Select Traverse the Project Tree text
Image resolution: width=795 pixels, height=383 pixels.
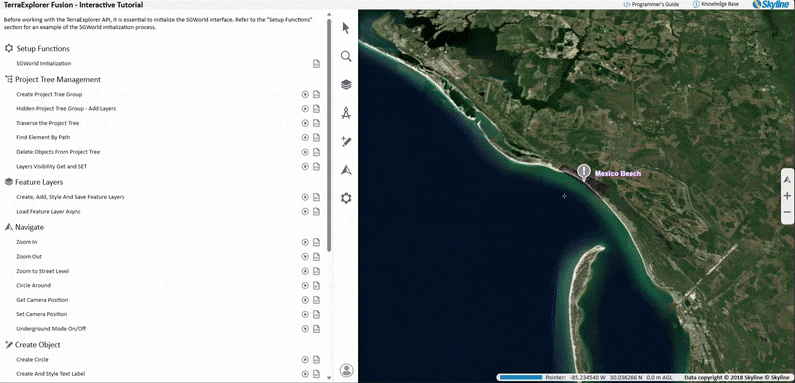coord(48,123)
